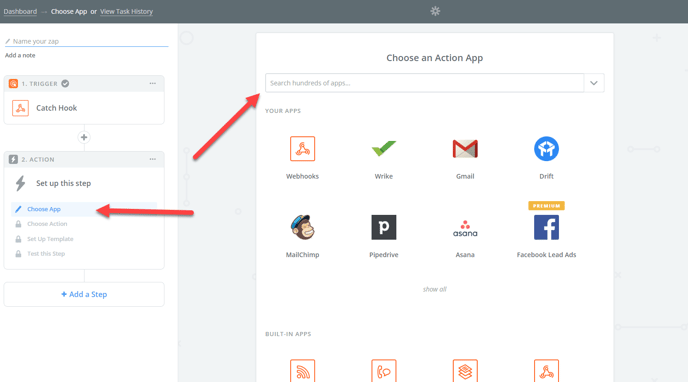Select the RSS built-in app icon

tap(302, 371)
